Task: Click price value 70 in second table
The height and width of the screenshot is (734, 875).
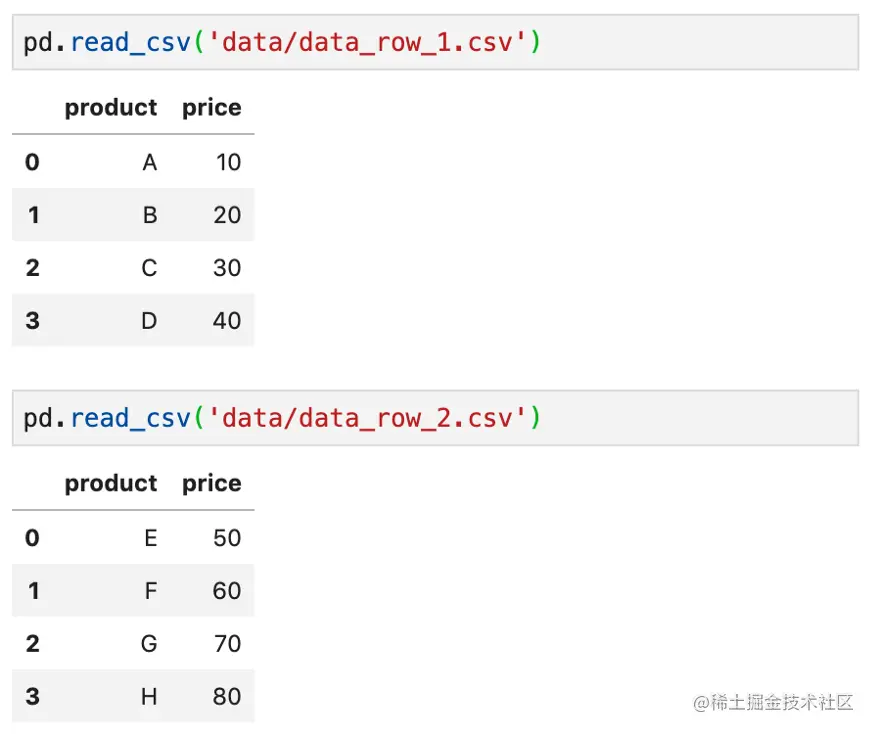Action: (227, 644)
